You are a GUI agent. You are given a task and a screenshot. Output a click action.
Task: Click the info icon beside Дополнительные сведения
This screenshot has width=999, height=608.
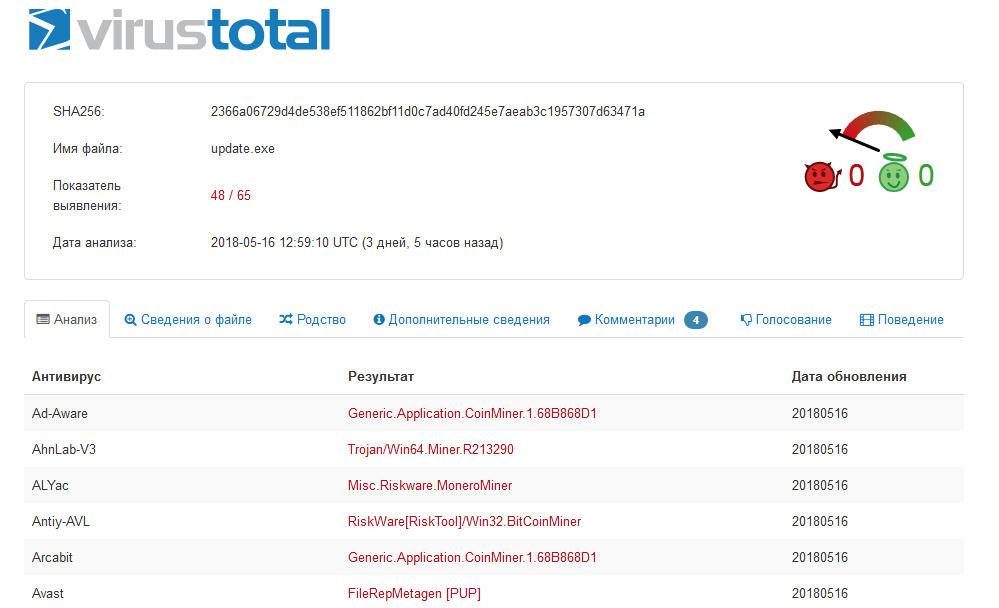pos(379,319)
